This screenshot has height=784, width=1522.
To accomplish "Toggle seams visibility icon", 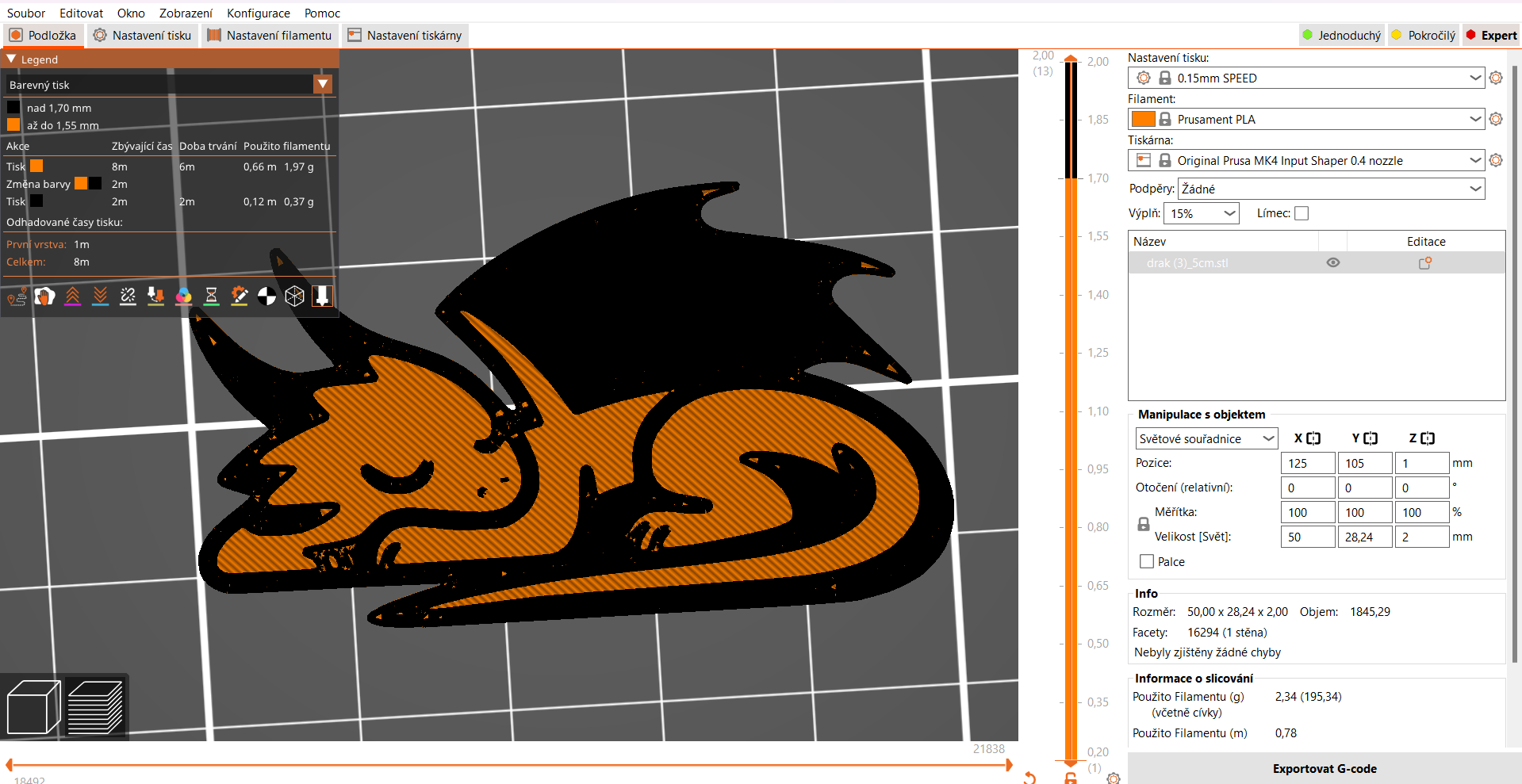I will 128,296.
